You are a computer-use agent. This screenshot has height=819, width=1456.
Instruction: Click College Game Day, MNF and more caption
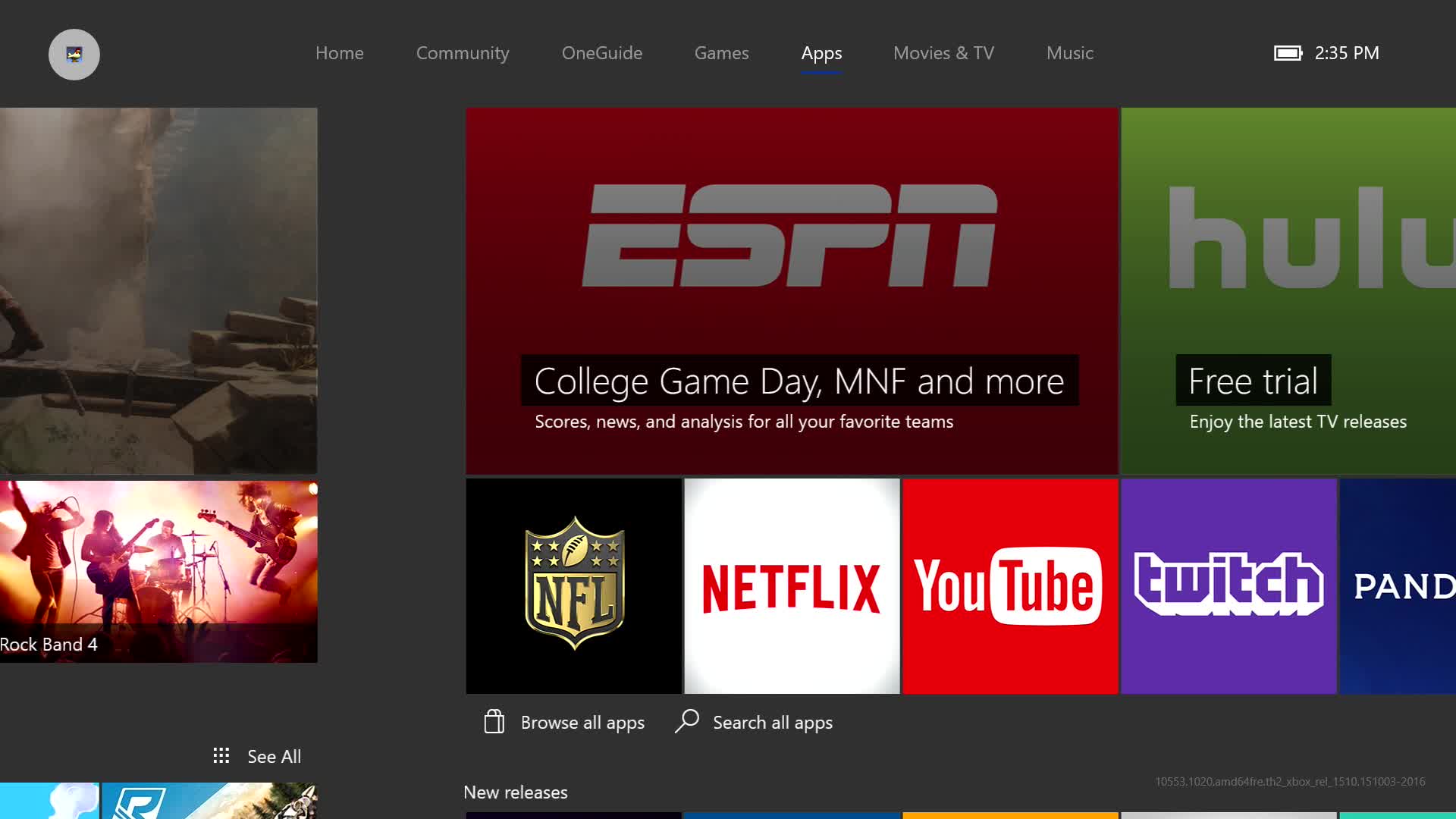799,381
